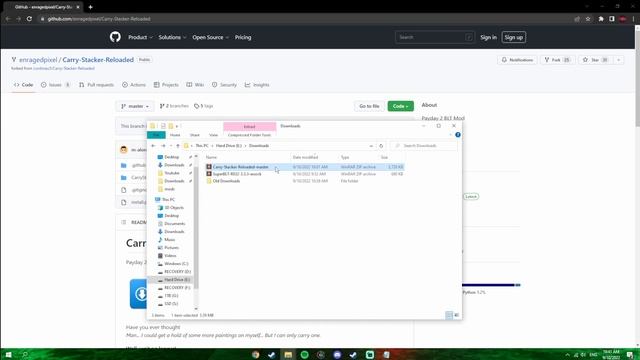Open Open Source dropdown in GitHub header
The height and width of the screenshot is (360, 640).
(x=211, y=37)
